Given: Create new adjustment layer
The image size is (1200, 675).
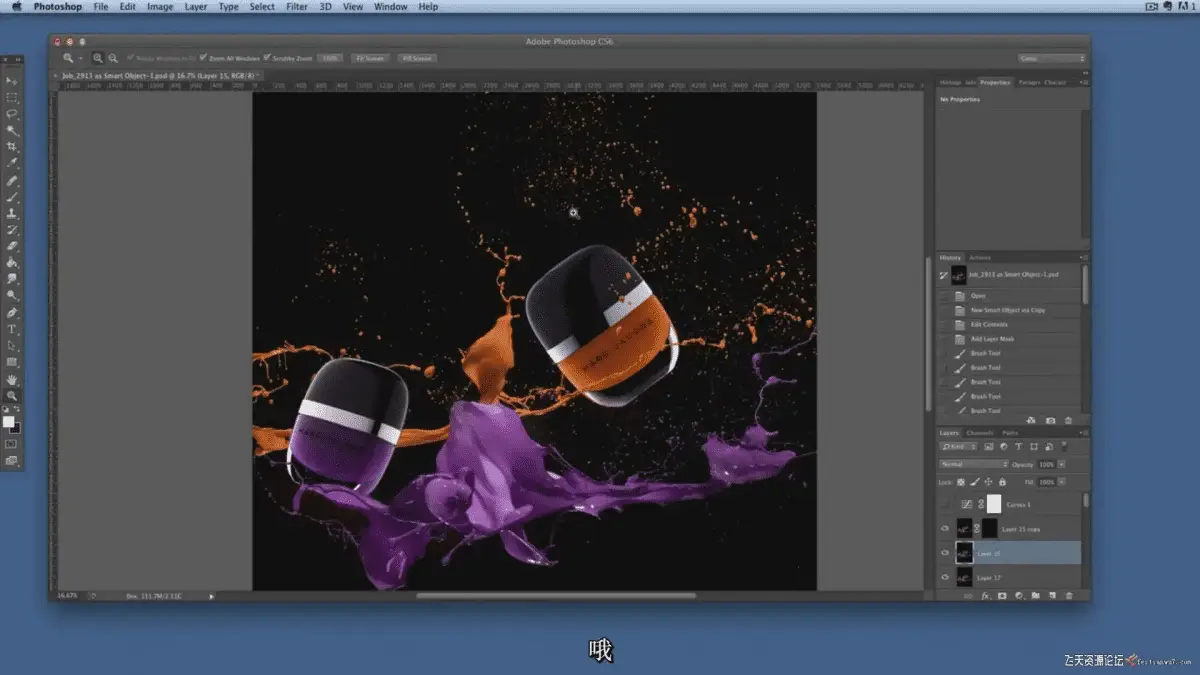Looking at the screenshot, I should tap(1018, 596).
